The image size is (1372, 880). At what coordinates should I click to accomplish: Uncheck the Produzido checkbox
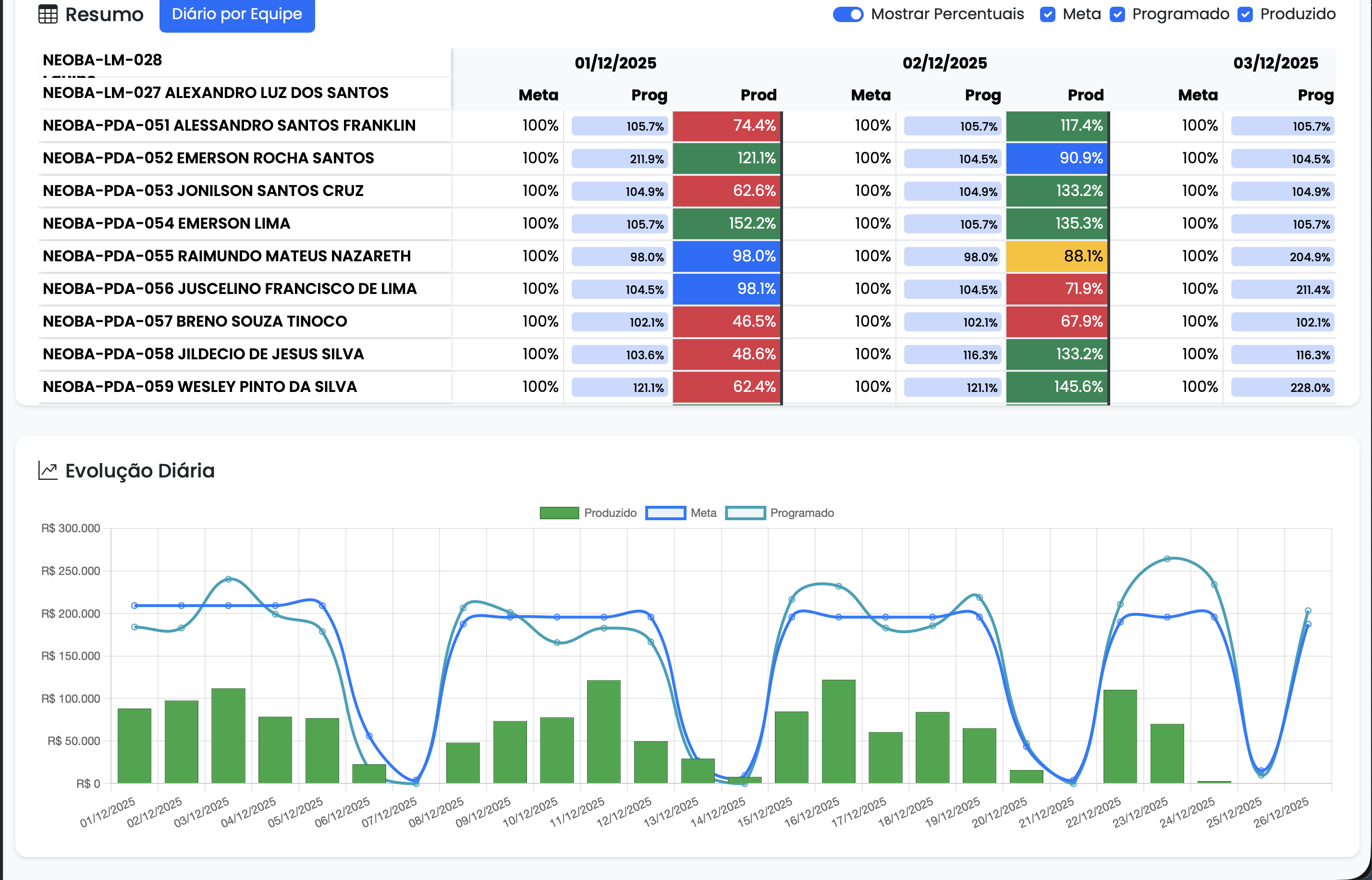[1245, 14]
